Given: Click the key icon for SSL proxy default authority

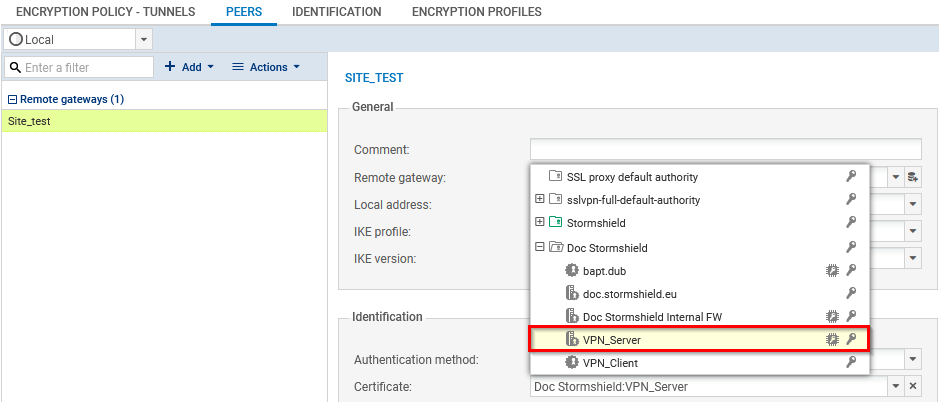Looking at the screenshot, I should (x=851, y=177).
